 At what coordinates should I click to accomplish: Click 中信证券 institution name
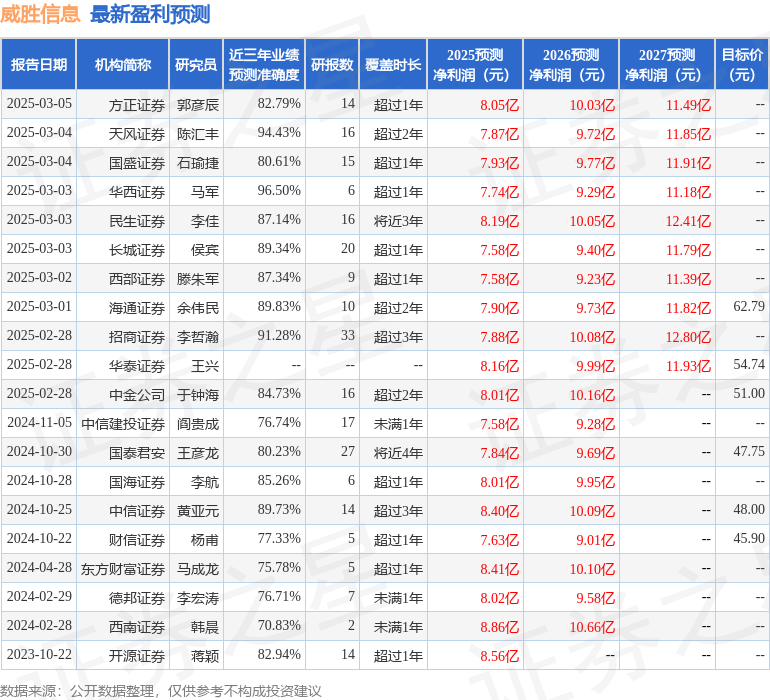(137, 511)
